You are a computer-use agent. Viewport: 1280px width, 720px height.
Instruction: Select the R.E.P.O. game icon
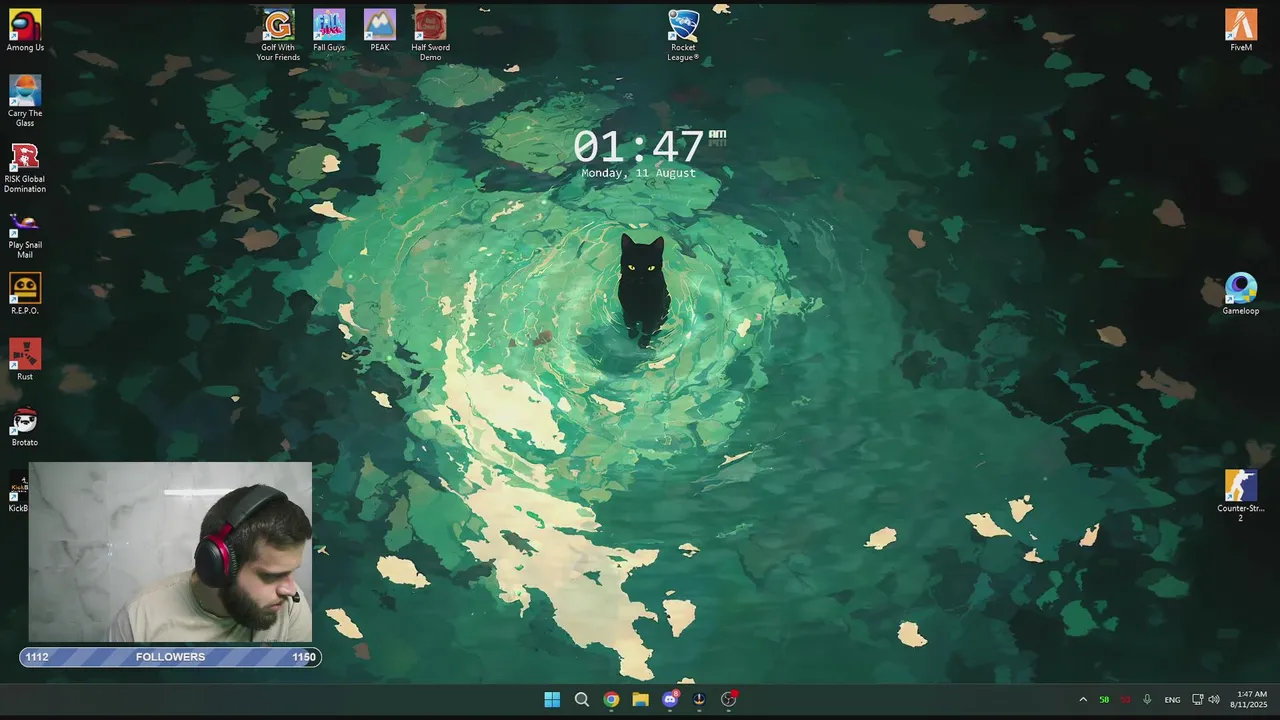[x=25, y=294]
